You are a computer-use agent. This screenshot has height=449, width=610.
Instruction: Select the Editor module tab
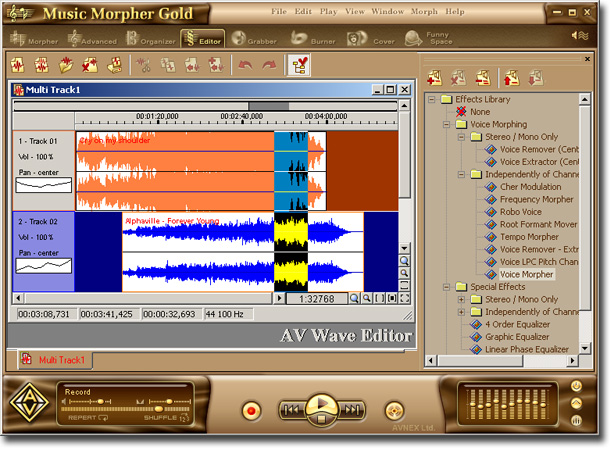[202, 39]
